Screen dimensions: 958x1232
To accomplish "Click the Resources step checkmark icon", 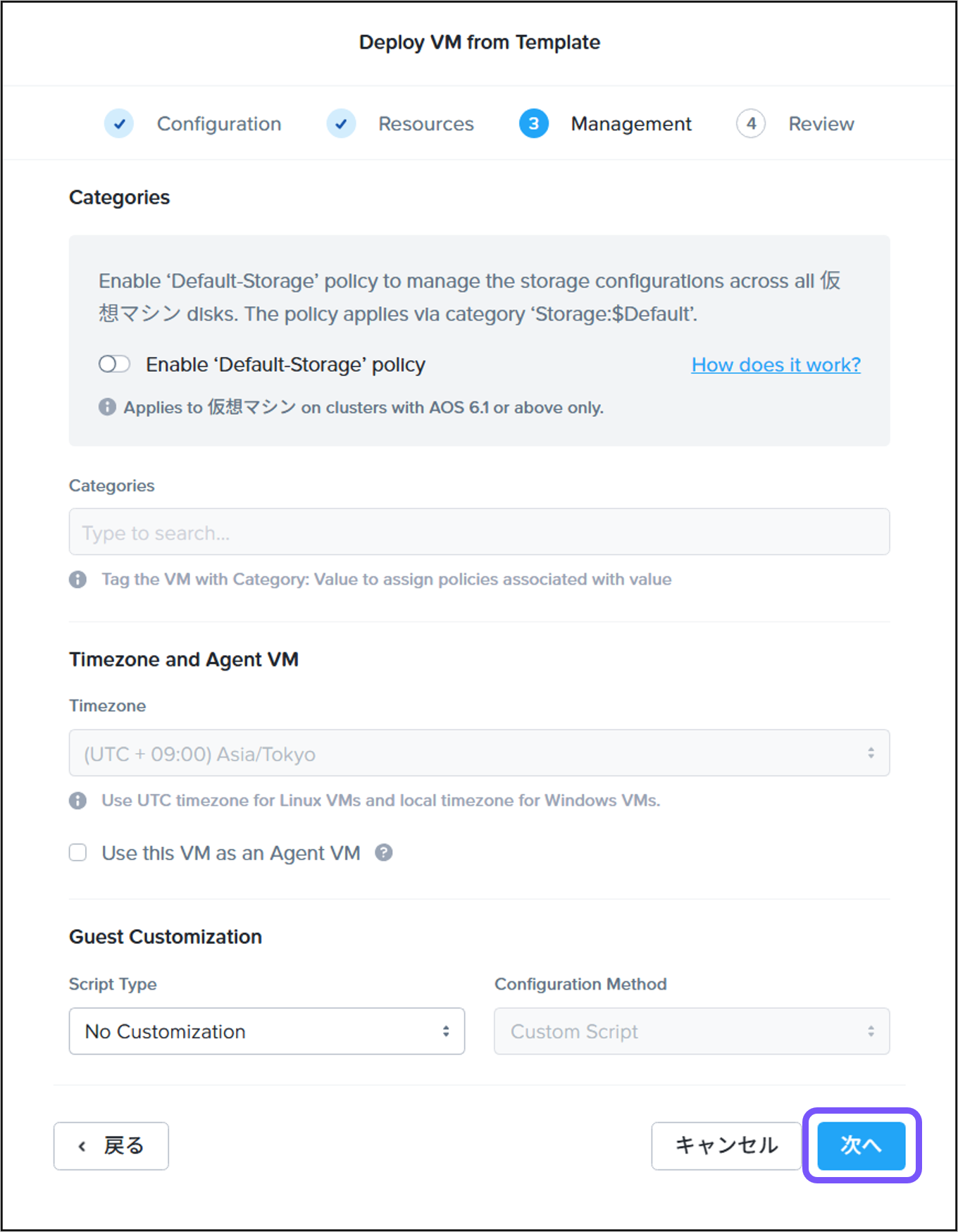I will [341, 123].
